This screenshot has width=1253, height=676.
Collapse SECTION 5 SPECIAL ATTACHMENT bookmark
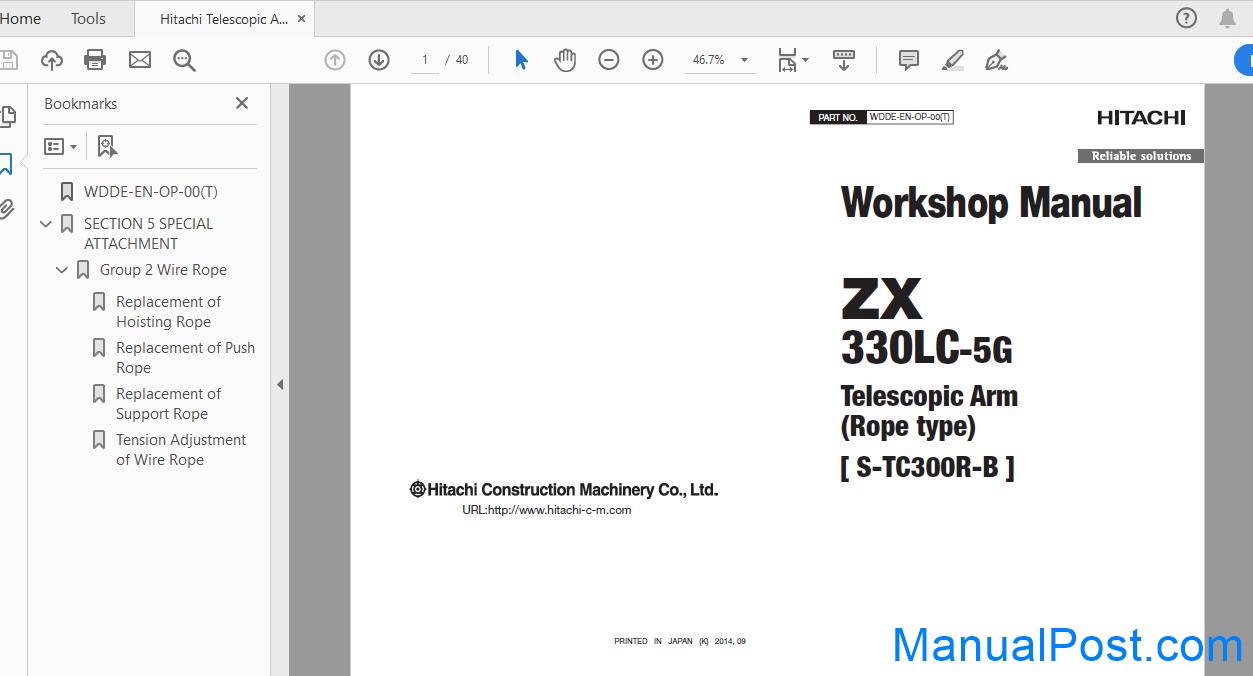coord(46,224)
